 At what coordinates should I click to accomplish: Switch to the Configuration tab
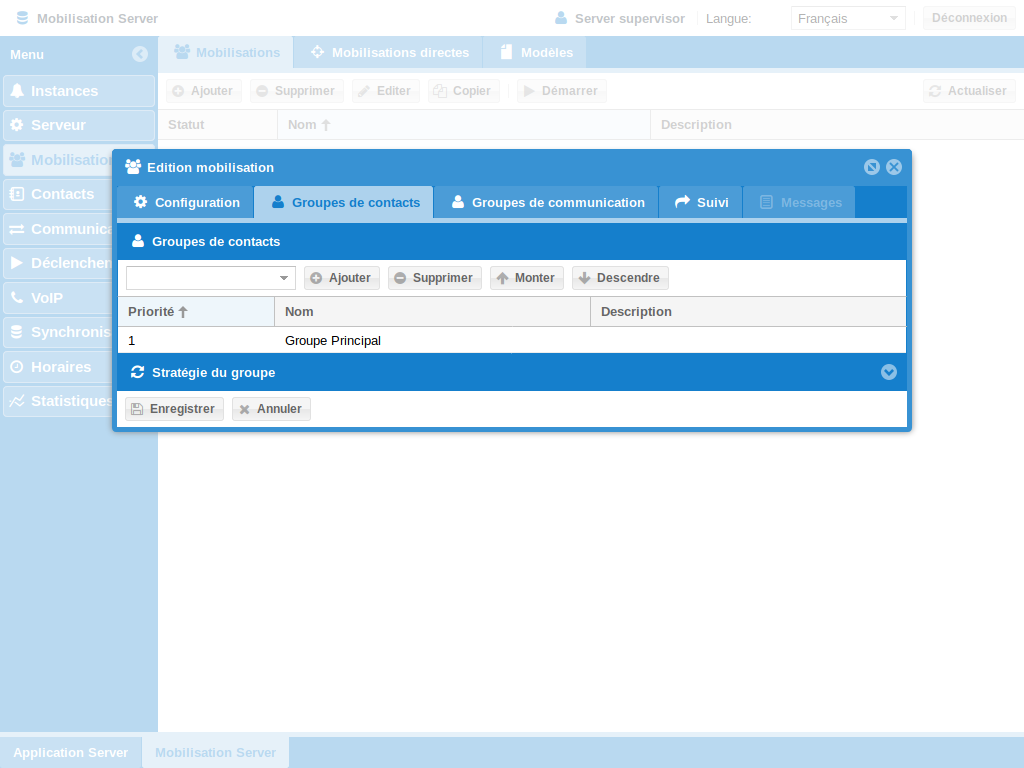point(186,202)
